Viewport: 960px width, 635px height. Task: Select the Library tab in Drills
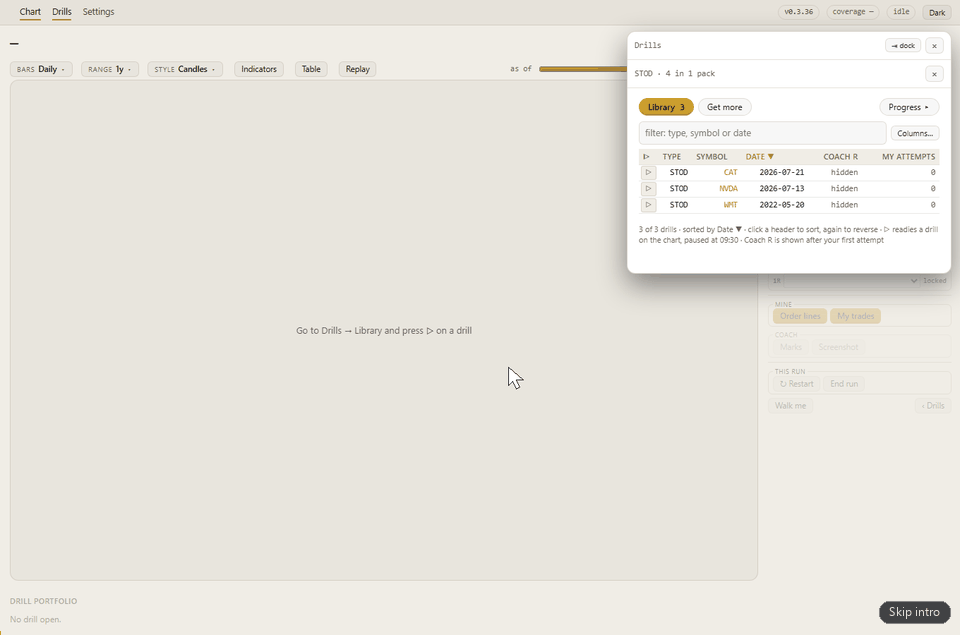coord(666,107)
